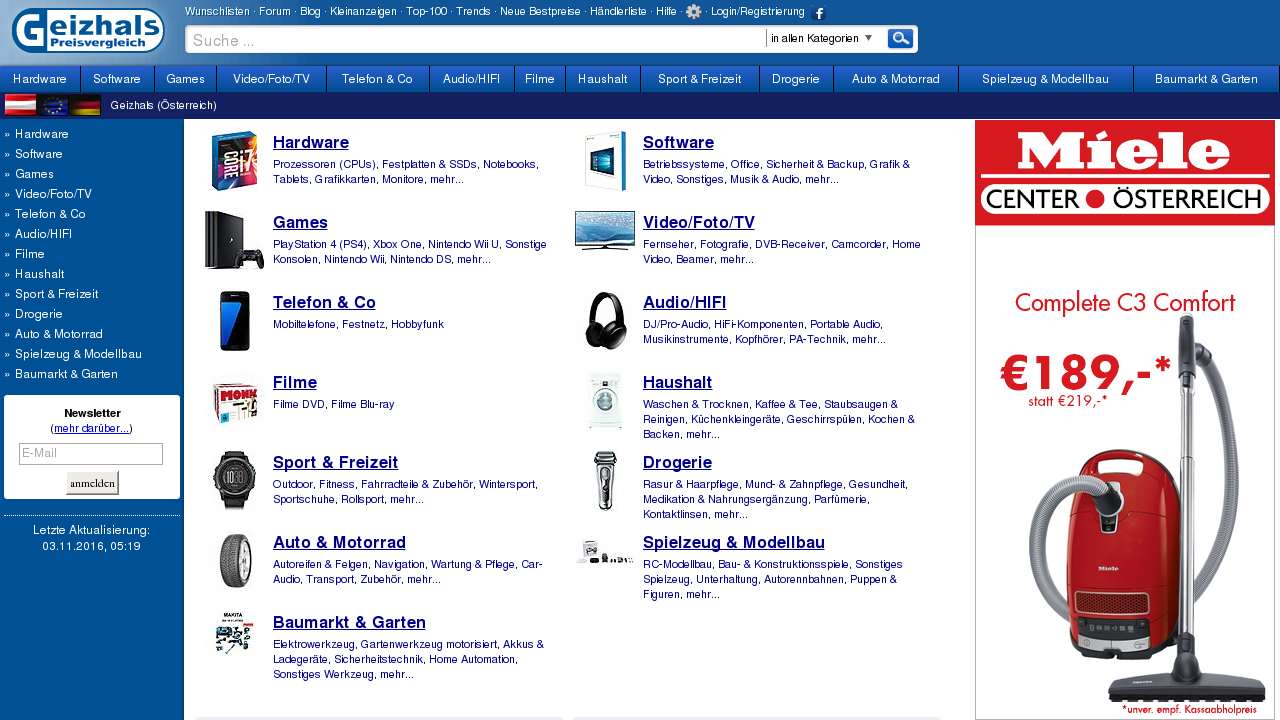Click the magnifier search button
Screen dimensions: 1280x720
click(x=900, y=38)
